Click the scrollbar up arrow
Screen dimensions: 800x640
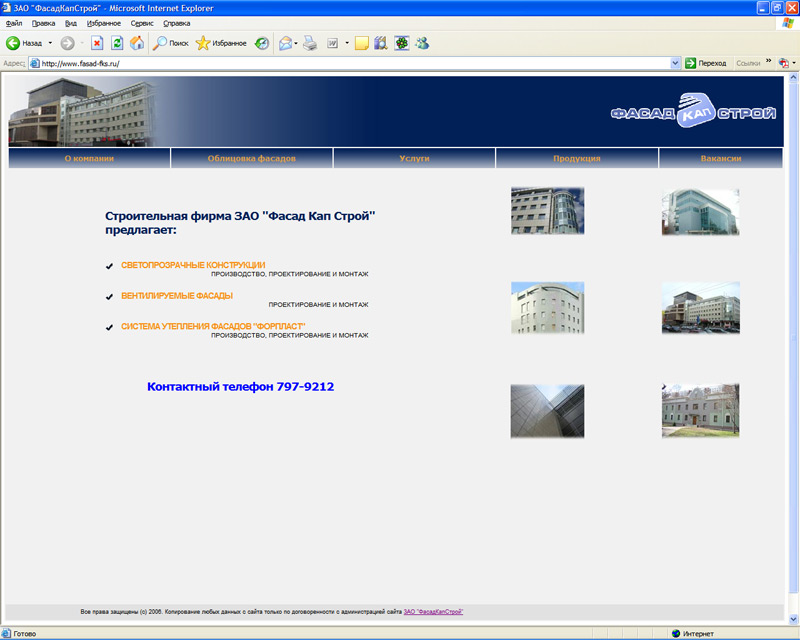(x=793, y=78)
